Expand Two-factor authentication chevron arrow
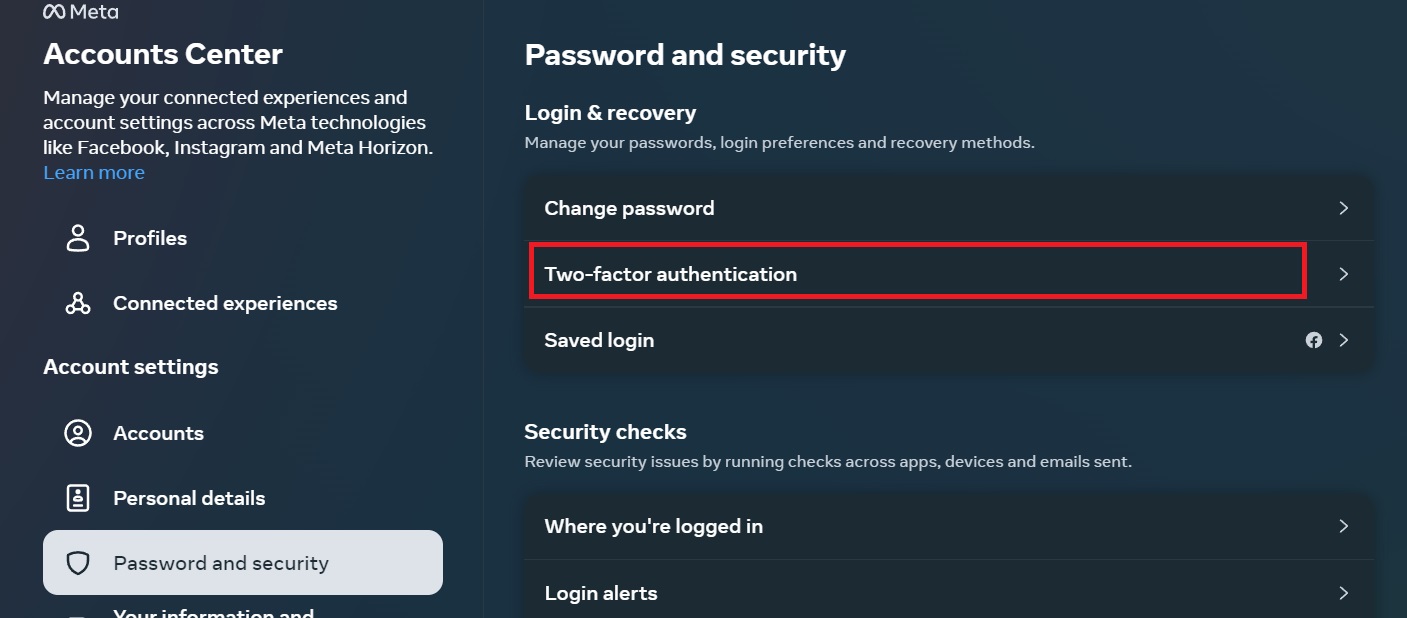The width and height of the screenshot is (1407, 618). pos(1344,274)
